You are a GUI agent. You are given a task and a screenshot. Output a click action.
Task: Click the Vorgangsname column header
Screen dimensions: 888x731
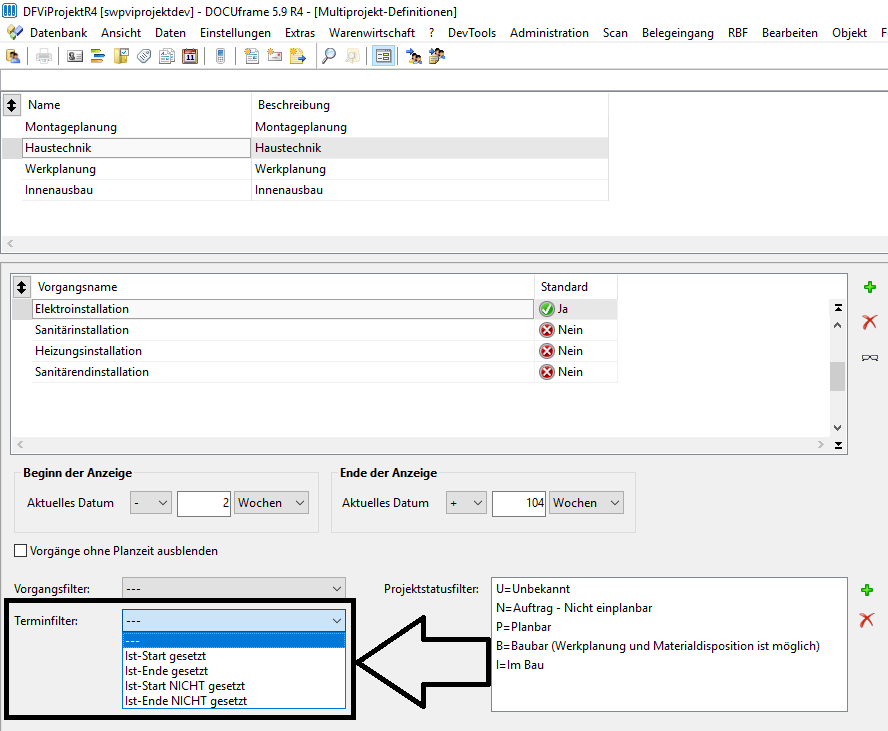283,287
